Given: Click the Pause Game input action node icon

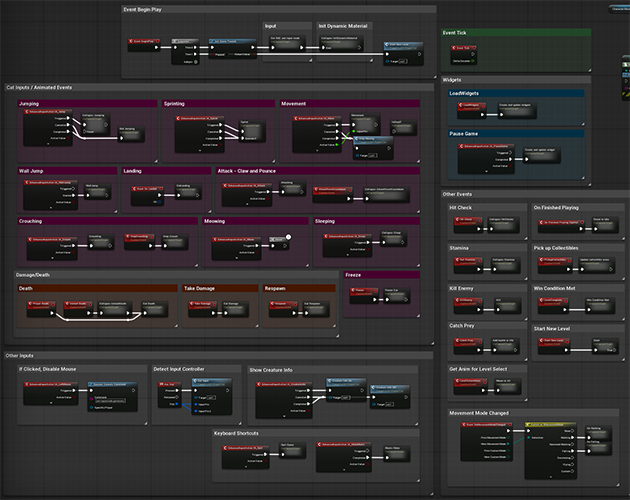Looking at the screenshot, I should point(462,148).
